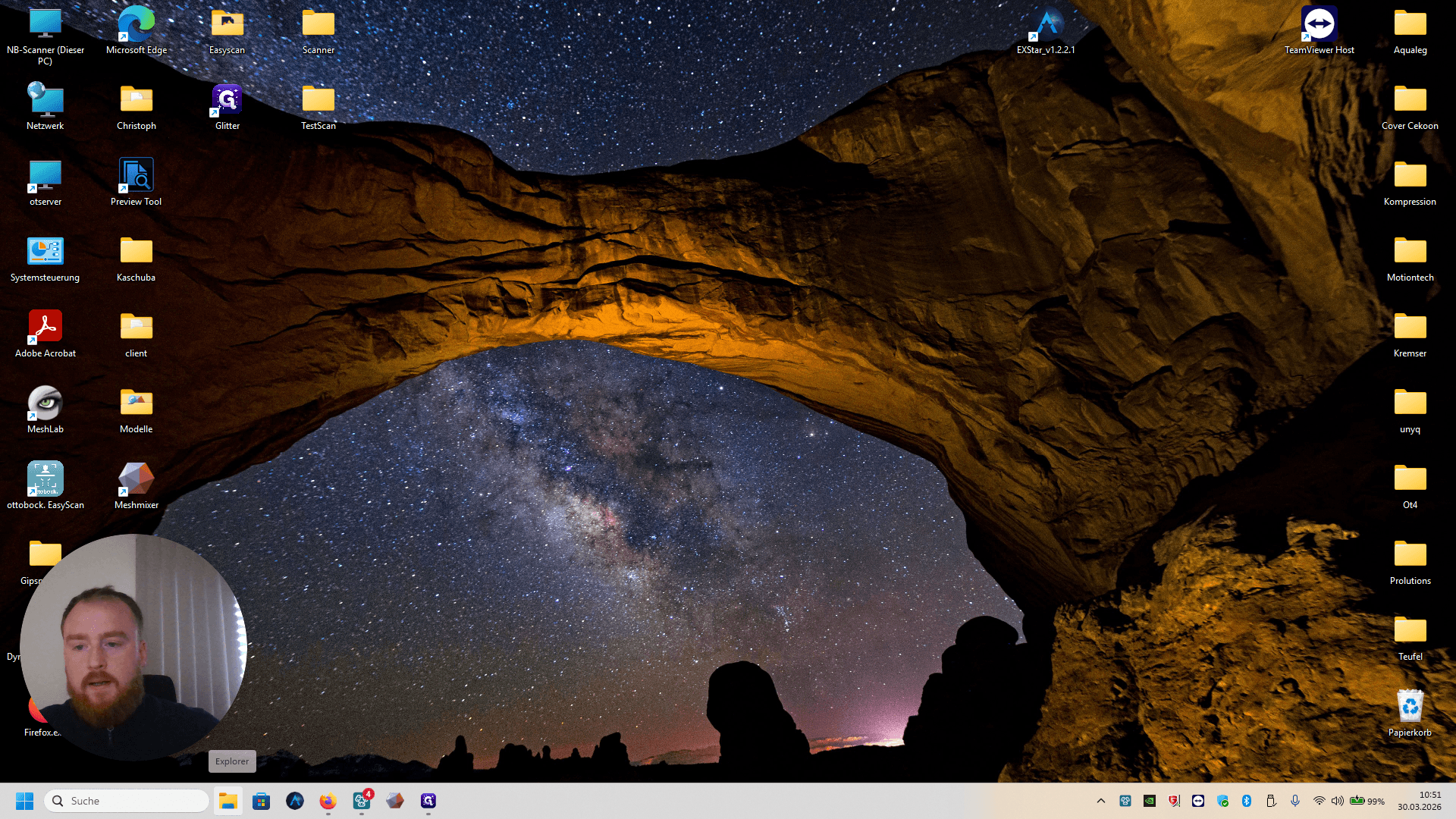Screen dimensions: 1456x819
Task: Select the Adobe Acrobat desktop icon
Action: [x=45, y=334]
